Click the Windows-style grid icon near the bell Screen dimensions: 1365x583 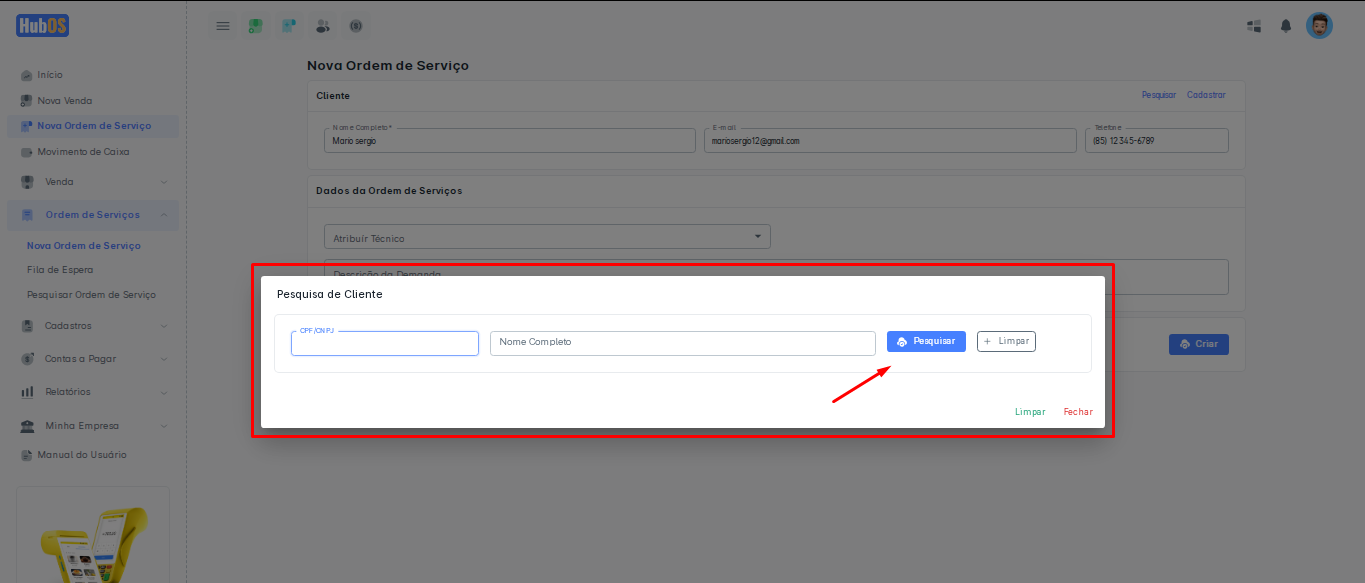pos(1254,26)
